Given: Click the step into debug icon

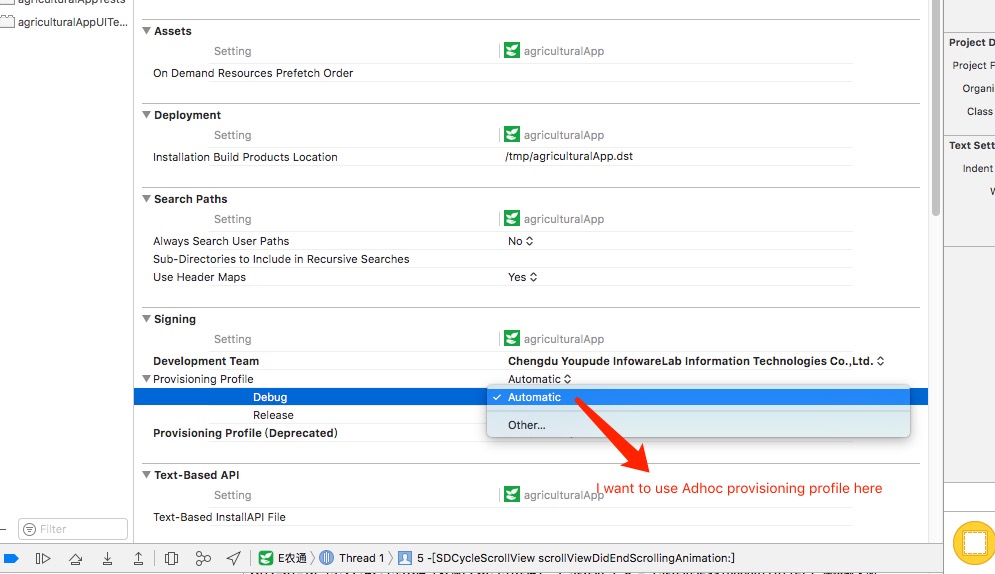Looking at the screenshot, I should coord(107,558).
